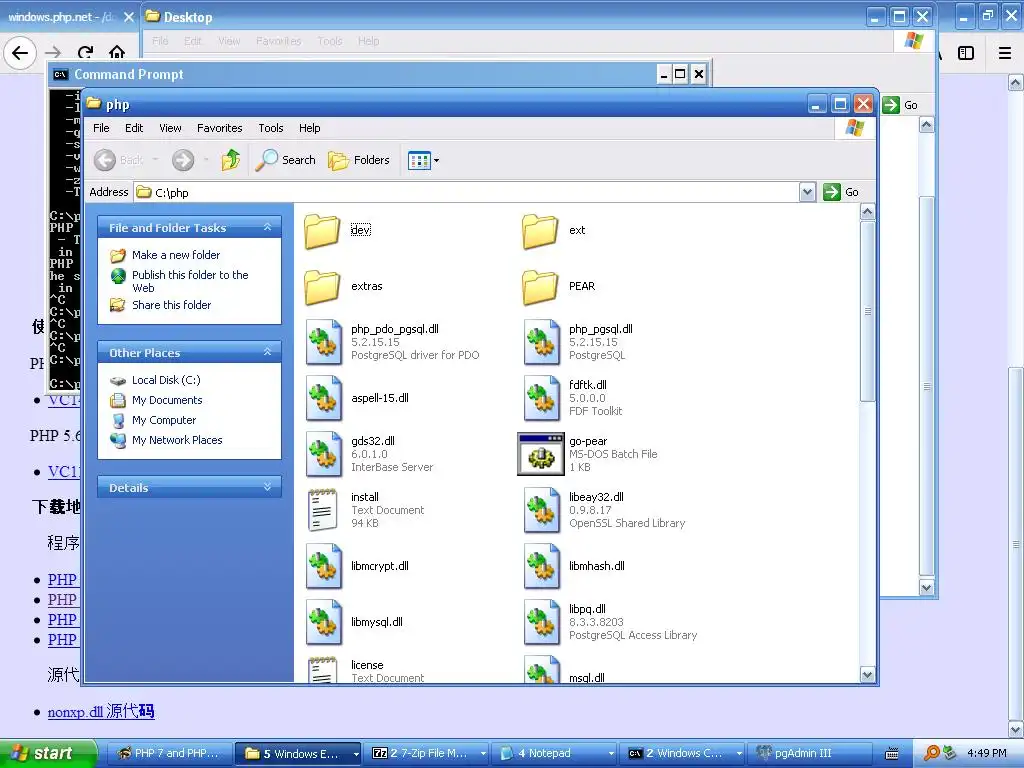Click the browser hamburger menu icon
Screen dimensions: 1024x768
click(1005, 53)
